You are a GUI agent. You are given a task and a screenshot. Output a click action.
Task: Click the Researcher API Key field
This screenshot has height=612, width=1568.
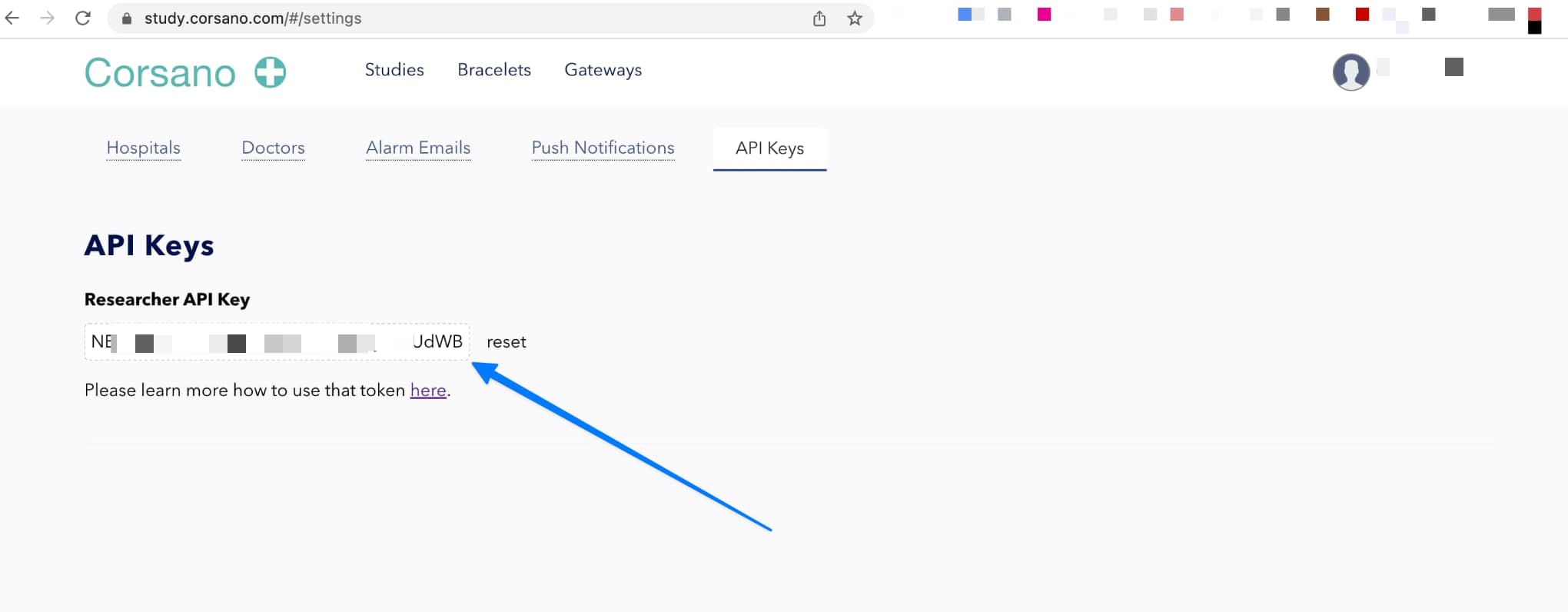click(277, 342)
